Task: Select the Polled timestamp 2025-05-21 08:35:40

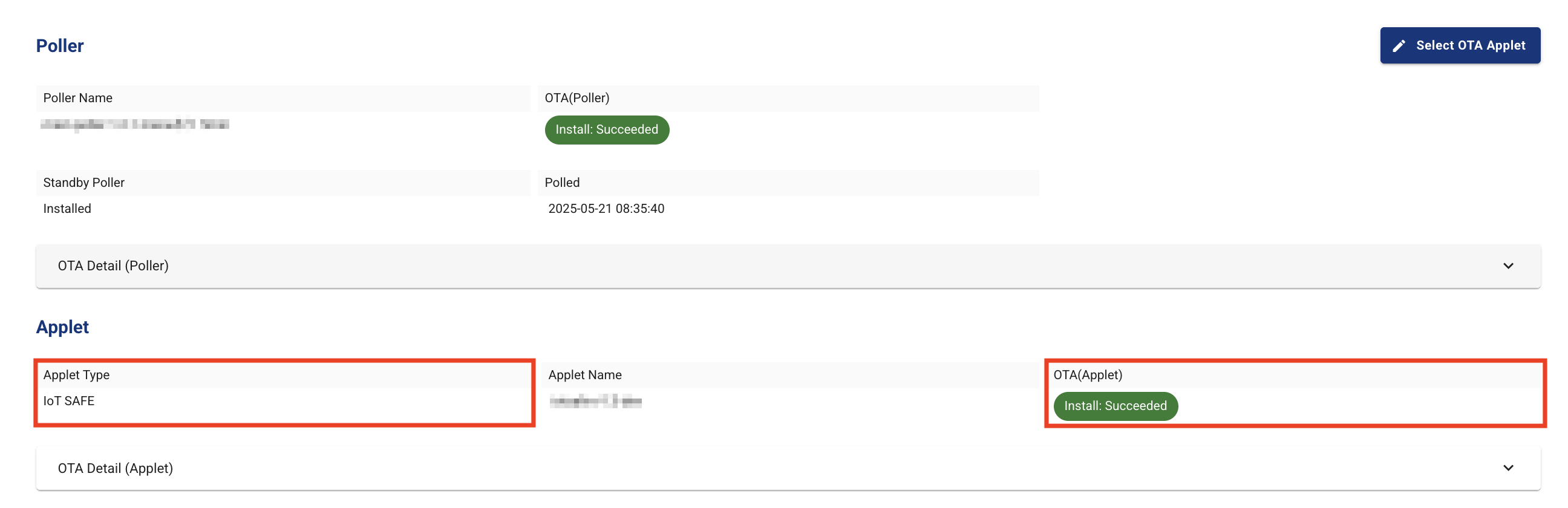Action: click(606, 209)
